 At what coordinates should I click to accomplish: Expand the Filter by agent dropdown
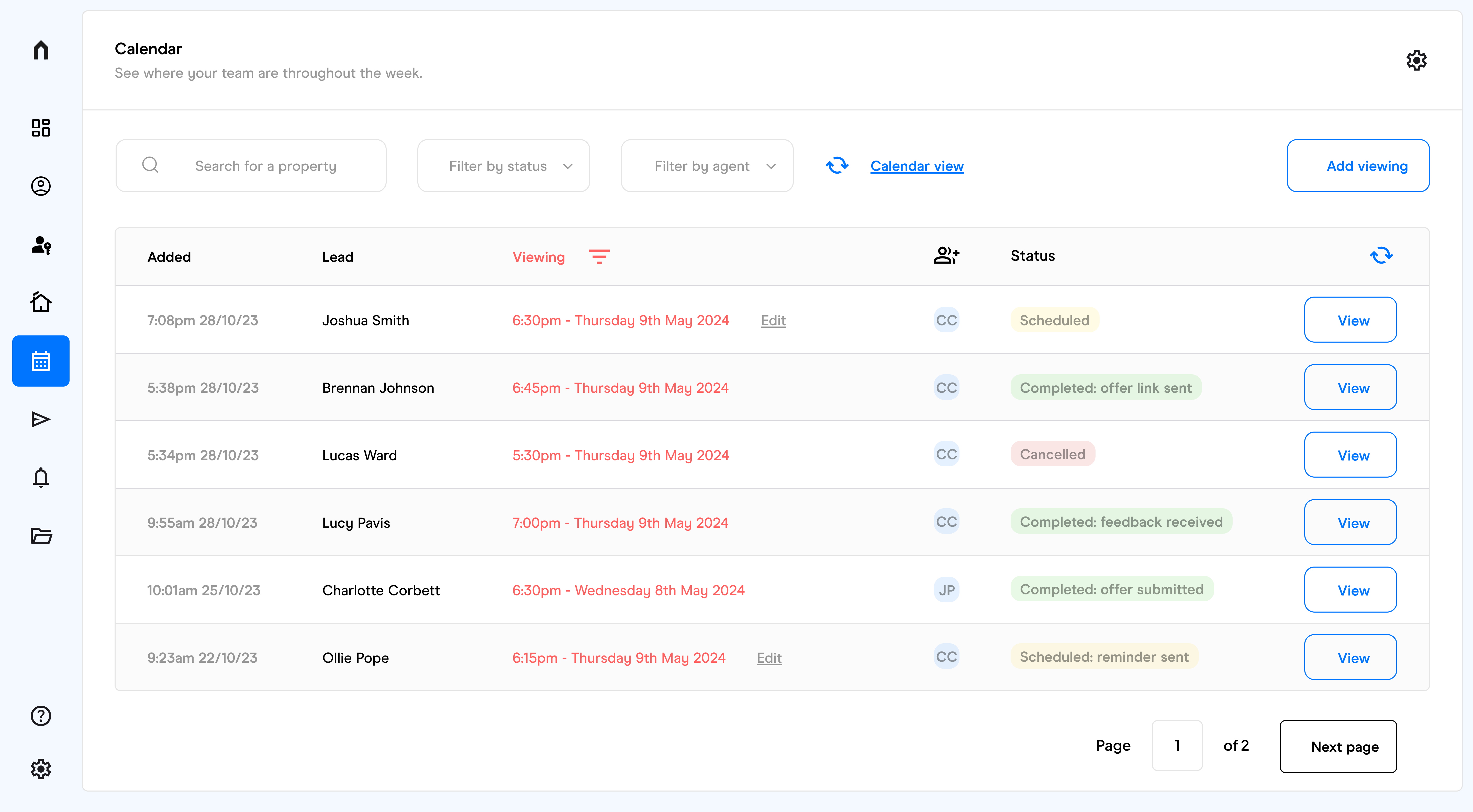click(707, 166)
